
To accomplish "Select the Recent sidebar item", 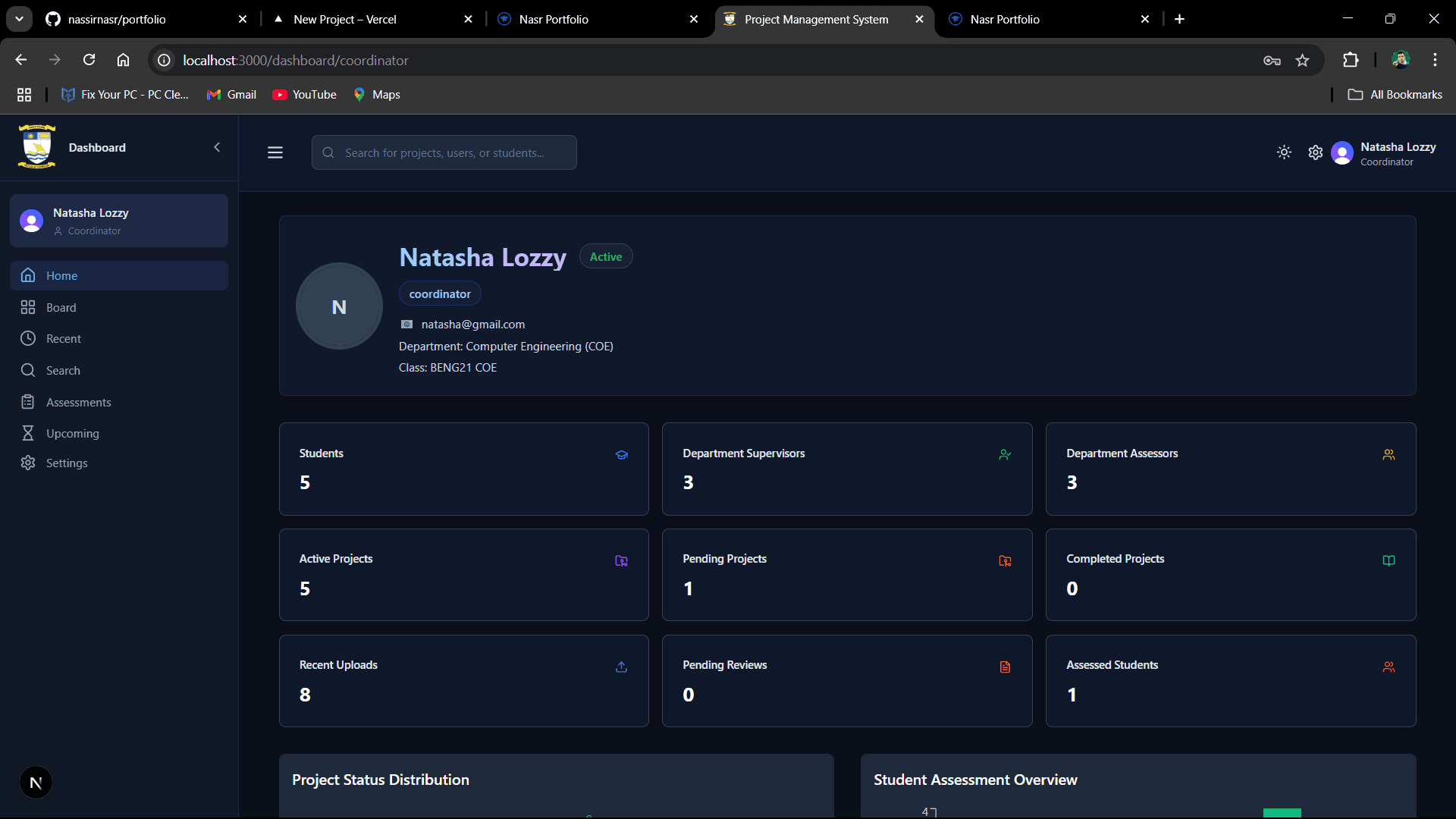I will [x=63, y=339].
